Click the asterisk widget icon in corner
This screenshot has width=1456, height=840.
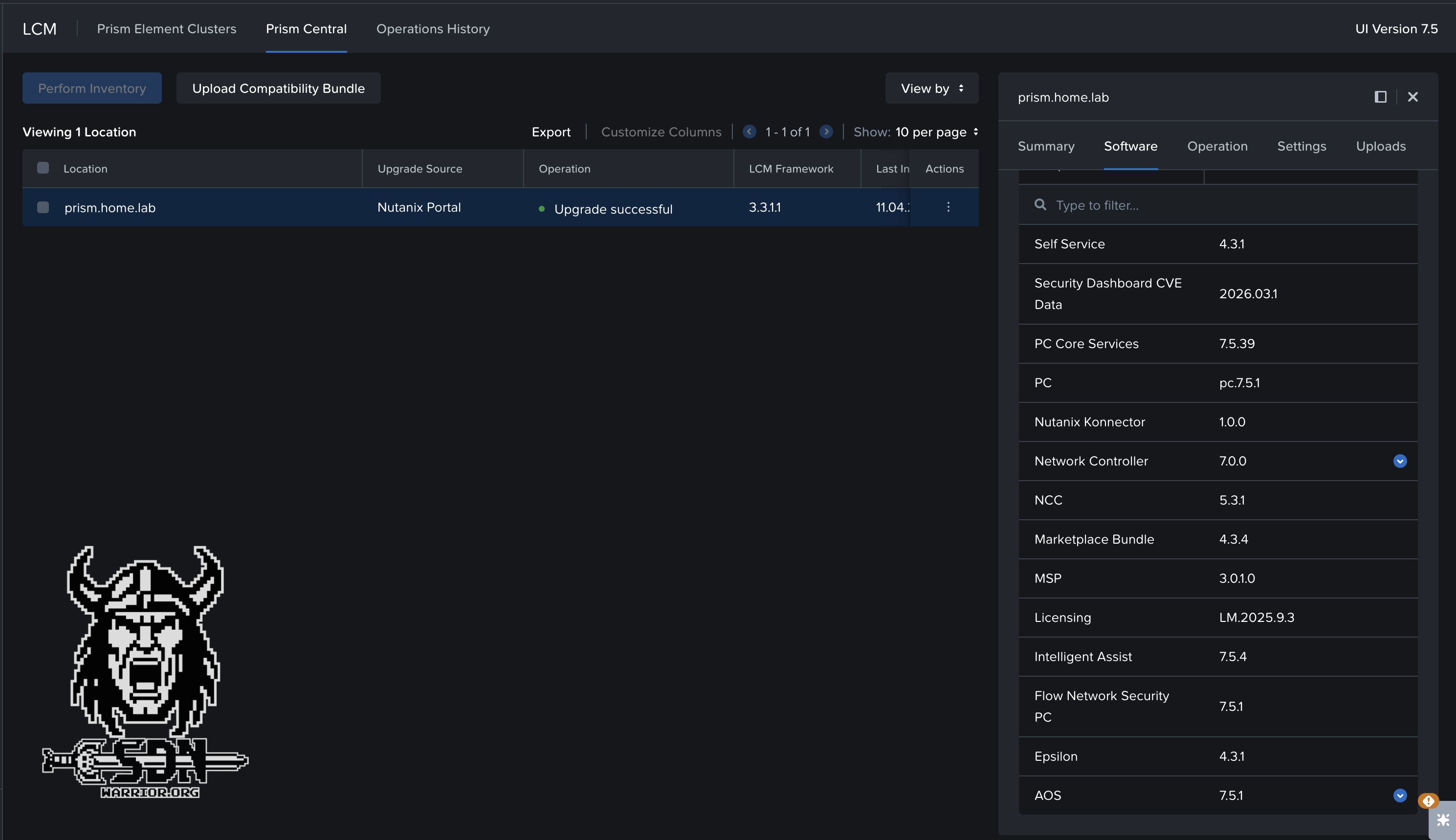[1443, 820]
